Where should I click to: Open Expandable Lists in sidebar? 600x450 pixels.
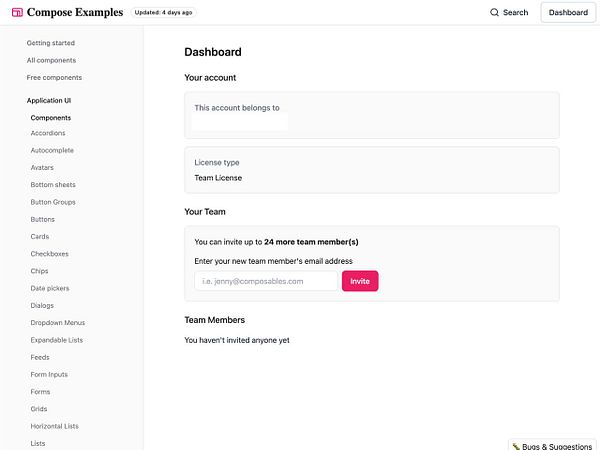[x=57, y=340]
